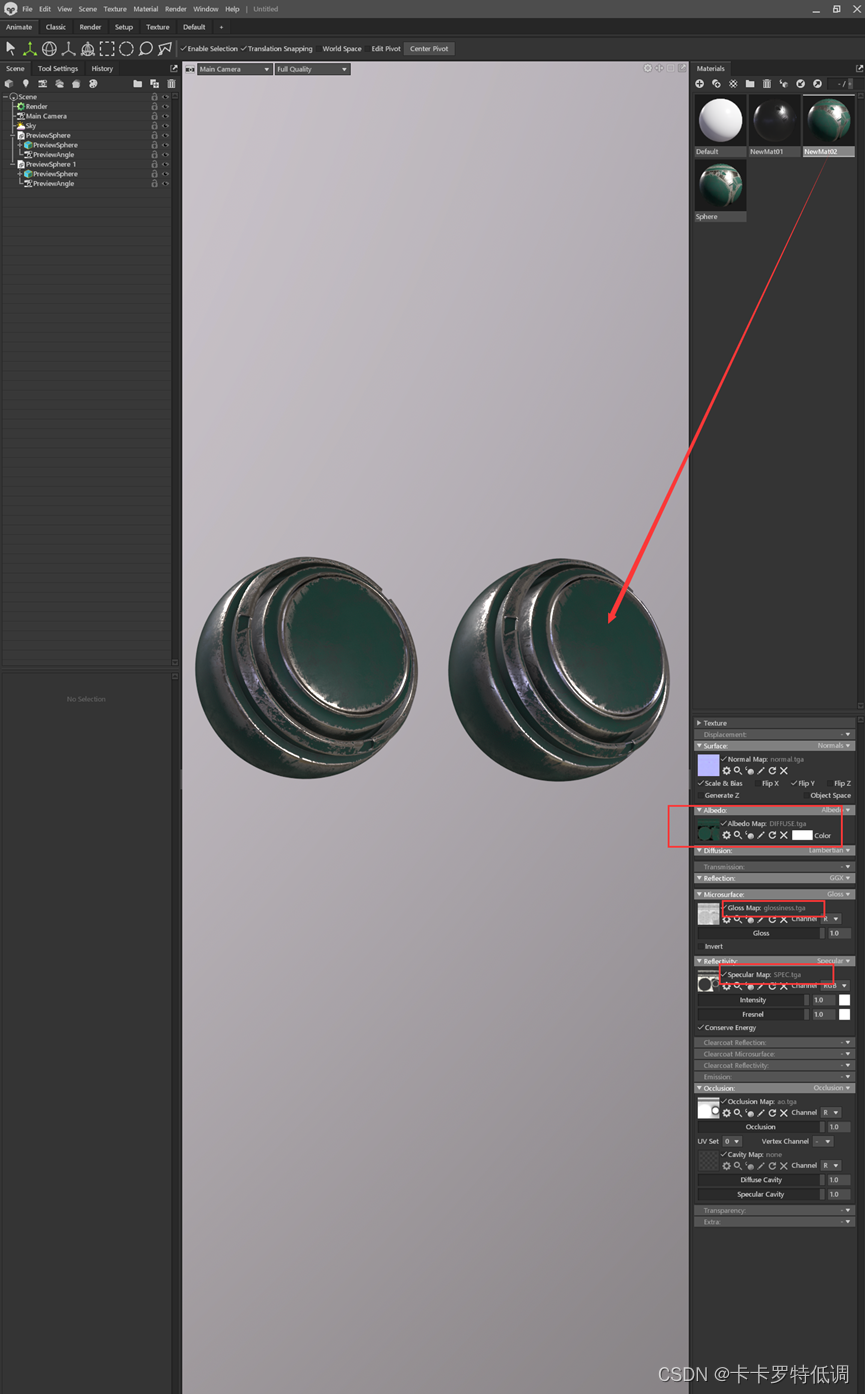865x1394 pixels.
Task: Click the Occlusion value field
Action: pos(839,1127)
